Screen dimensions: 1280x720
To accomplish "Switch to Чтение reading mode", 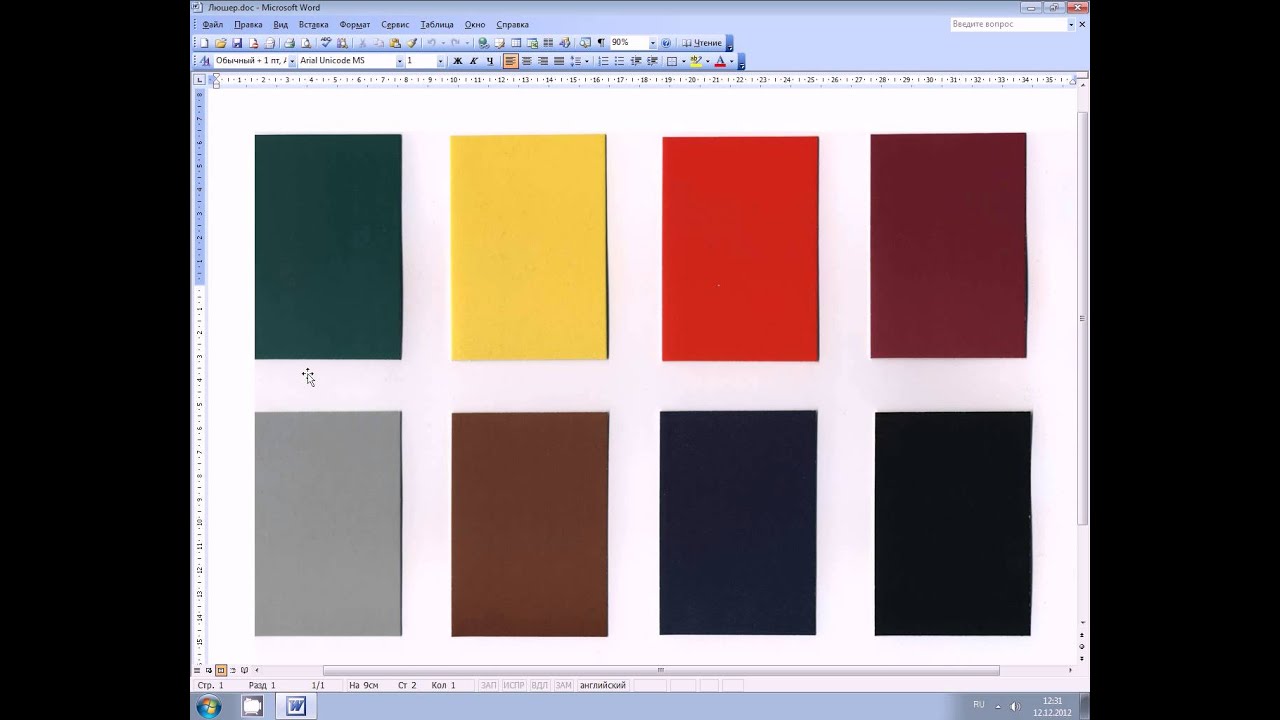I will tap(701, 43).
